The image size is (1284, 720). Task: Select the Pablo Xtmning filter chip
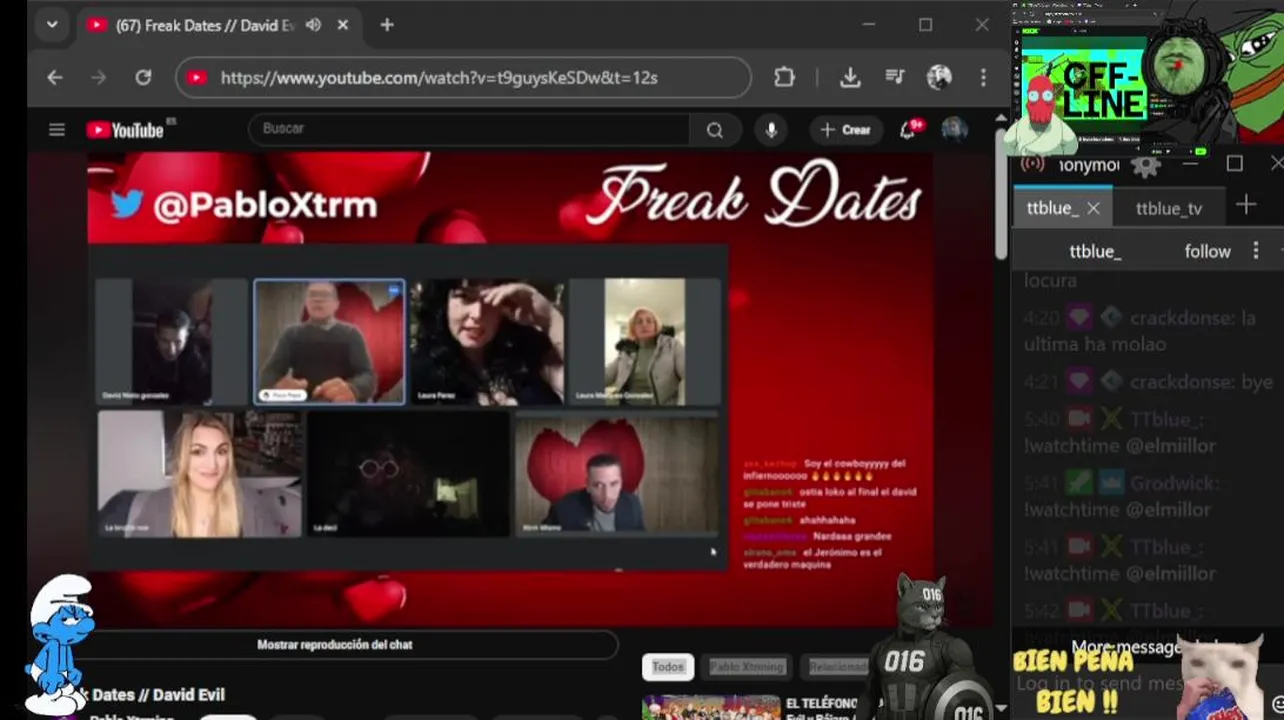[x=747, y=667]
